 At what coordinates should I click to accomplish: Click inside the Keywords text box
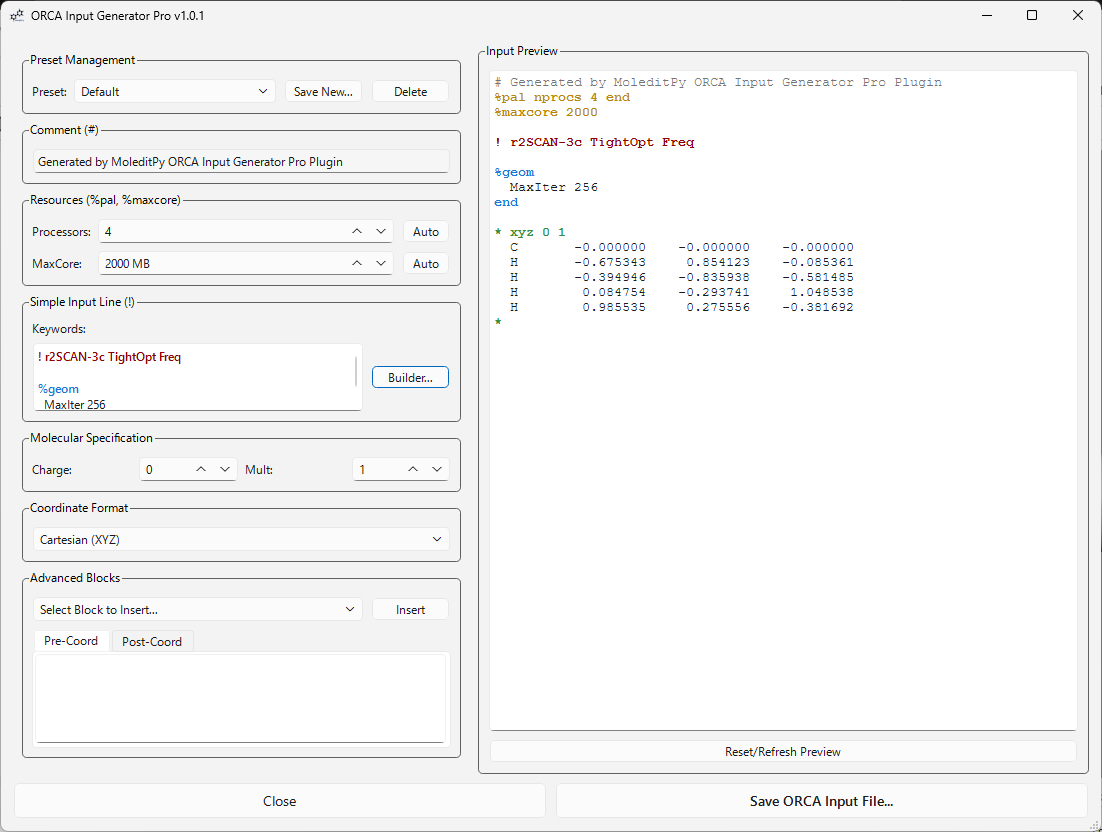(x=195, y=377)
